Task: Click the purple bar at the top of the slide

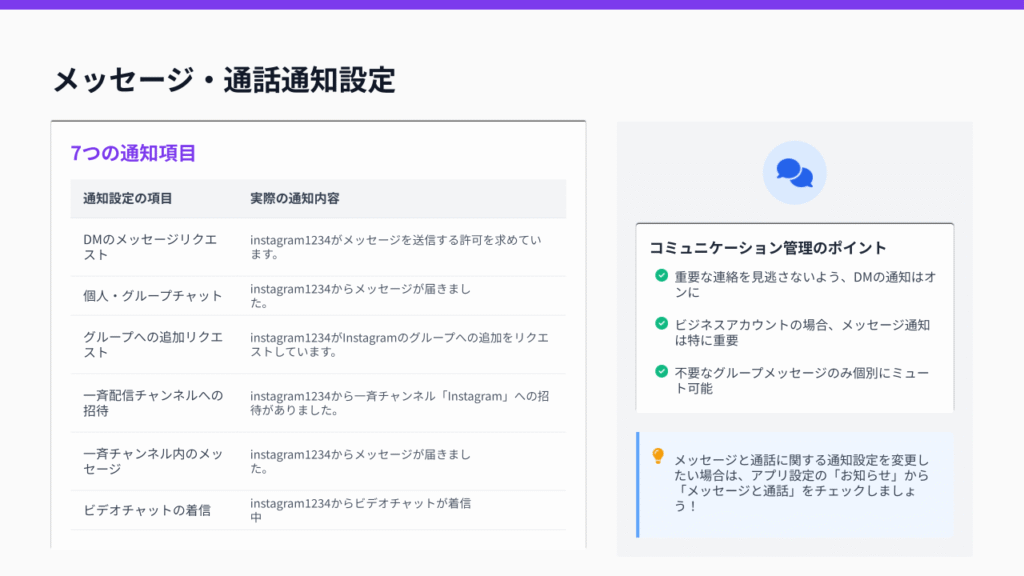Action: [512, 4]
